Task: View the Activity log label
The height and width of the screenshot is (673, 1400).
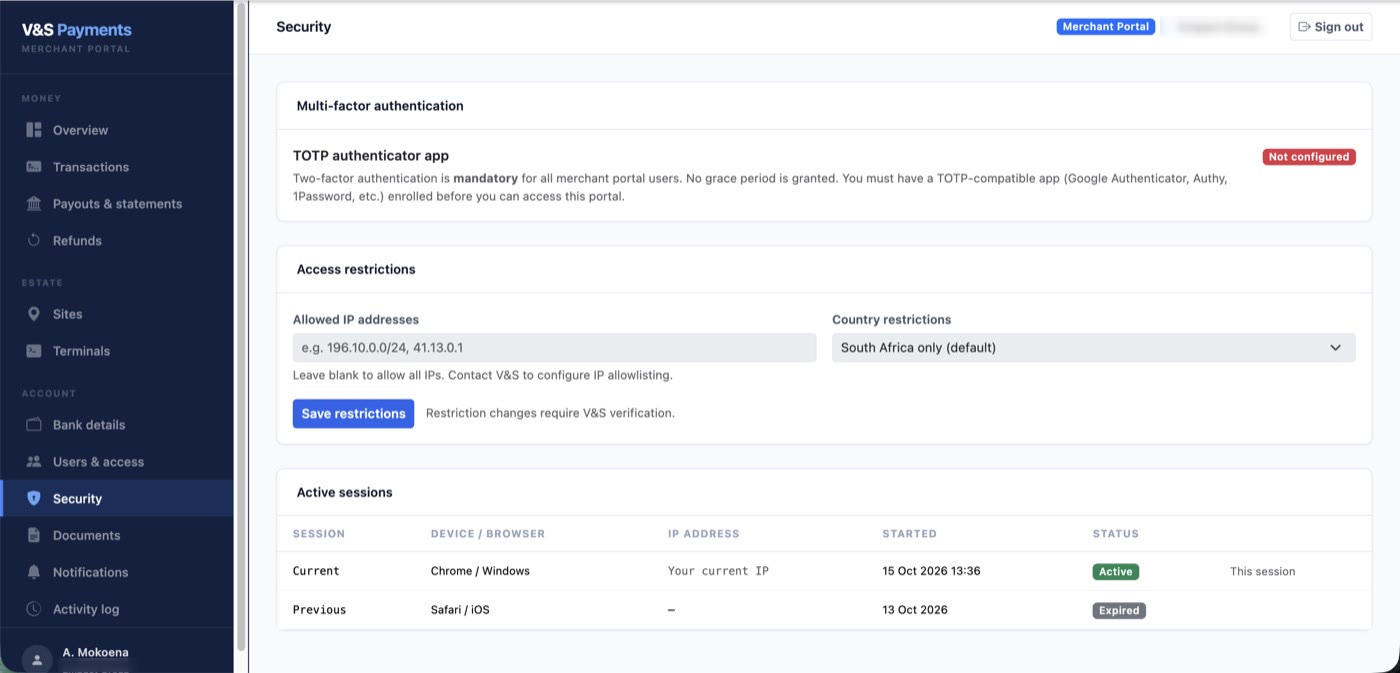Action: click(x=86, y=610)
